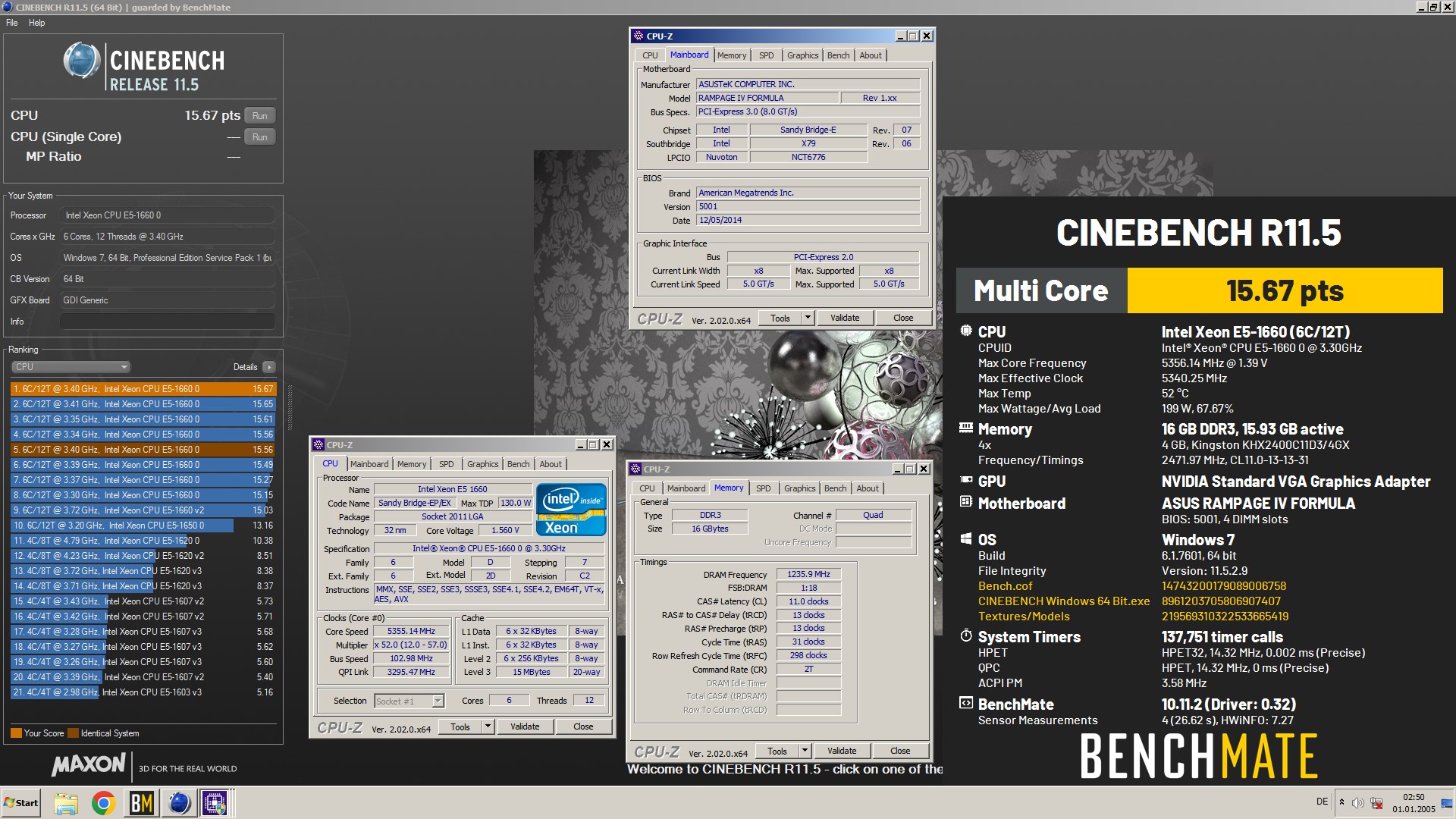Viewport: 1456px width, 819px height.
Task: Open the volume control in the tray
Action: tap(1357, 802)
